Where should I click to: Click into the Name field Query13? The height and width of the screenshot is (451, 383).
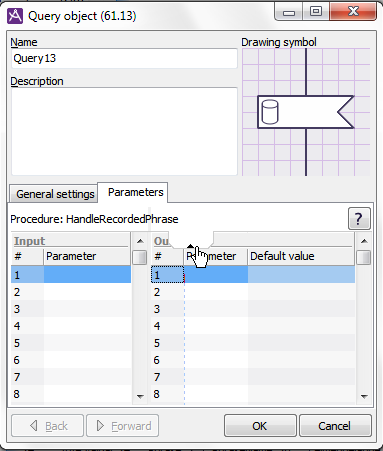pos(124,58)
